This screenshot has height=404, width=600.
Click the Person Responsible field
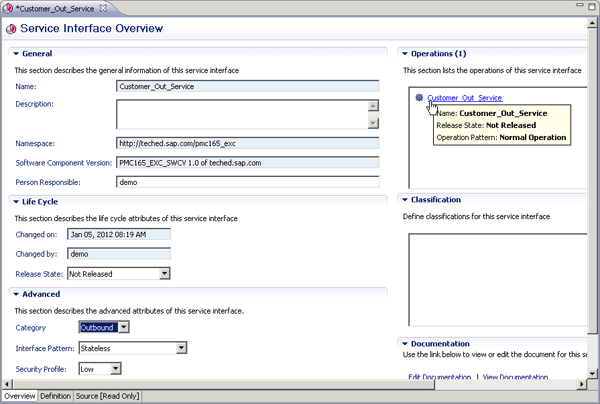[248, 182]
